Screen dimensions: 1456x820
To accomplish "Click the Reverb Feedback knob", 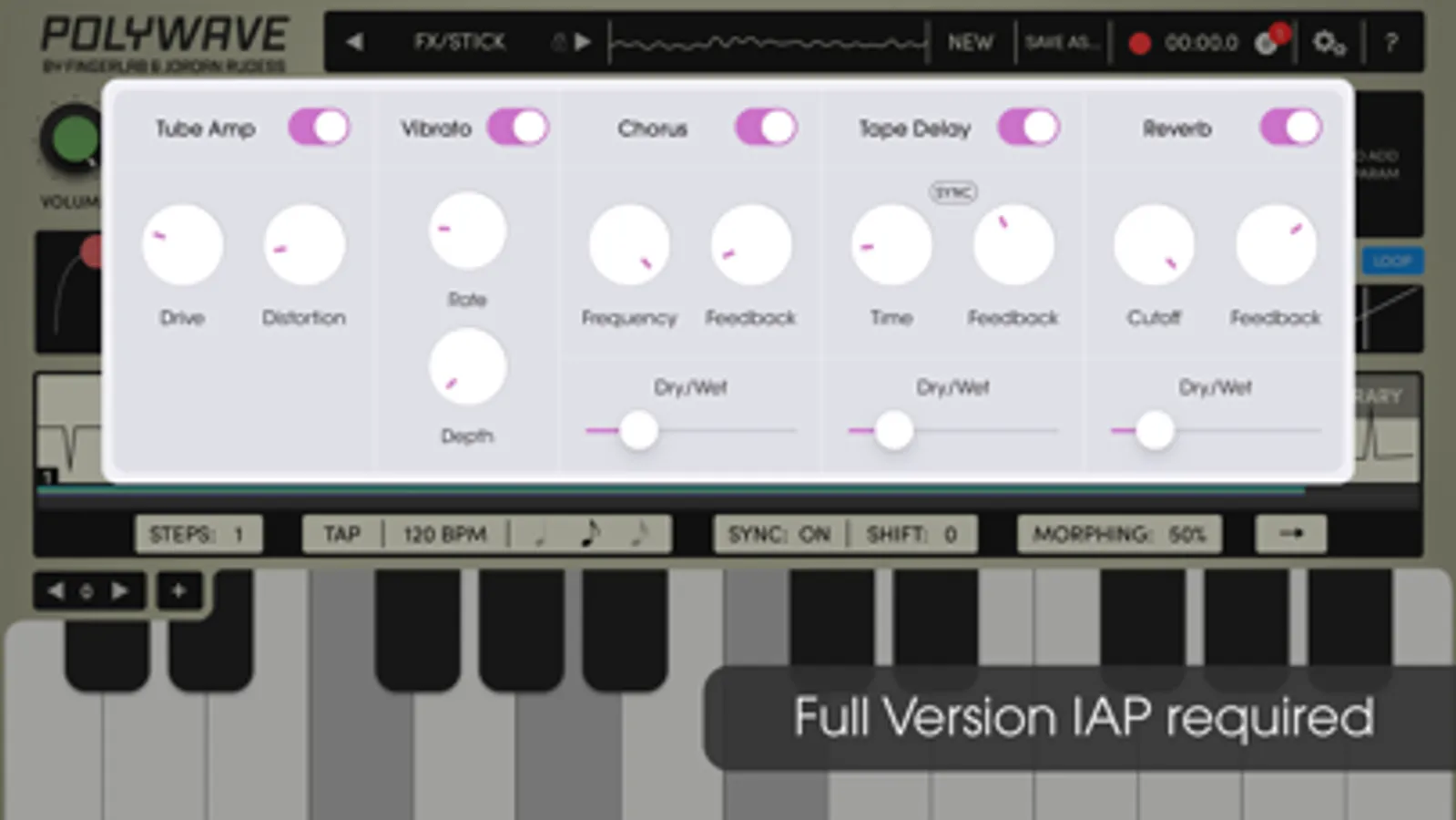I will pos(1276,245).
